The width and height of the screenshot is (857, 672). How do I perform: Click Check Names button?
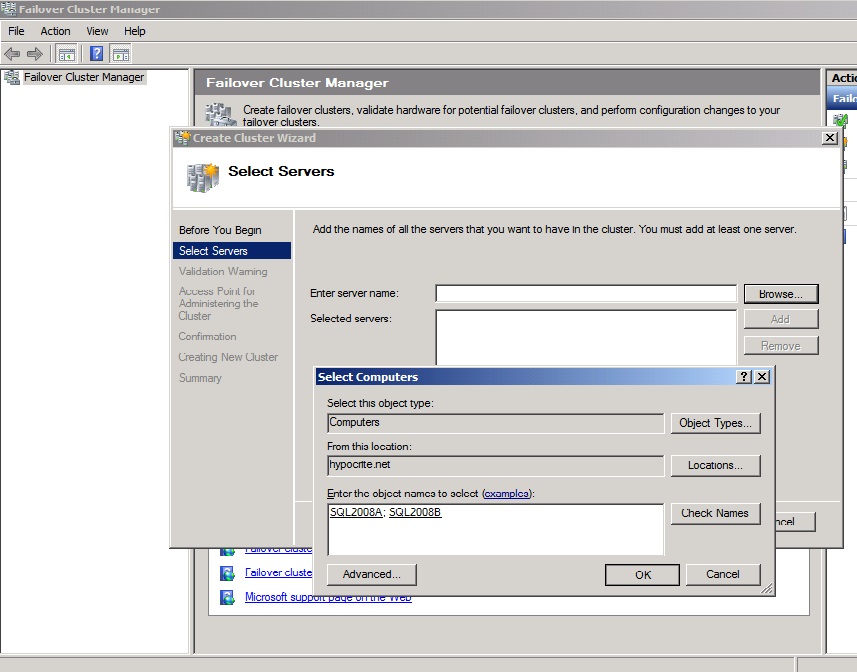[715, 514]
